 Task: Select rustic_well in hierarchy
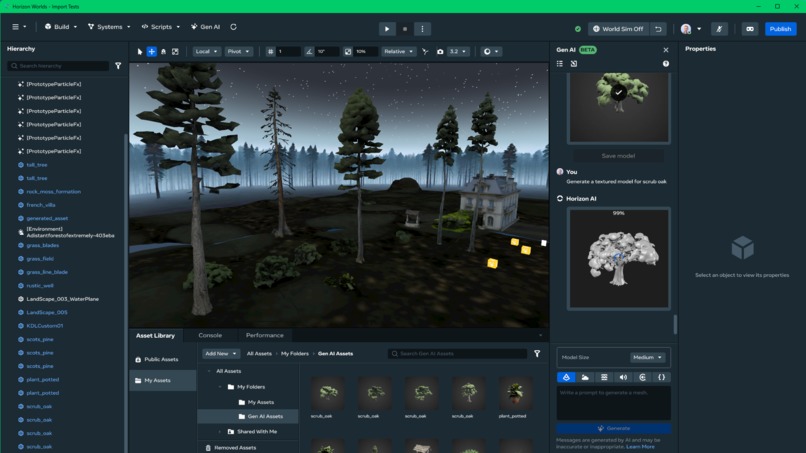40,285
